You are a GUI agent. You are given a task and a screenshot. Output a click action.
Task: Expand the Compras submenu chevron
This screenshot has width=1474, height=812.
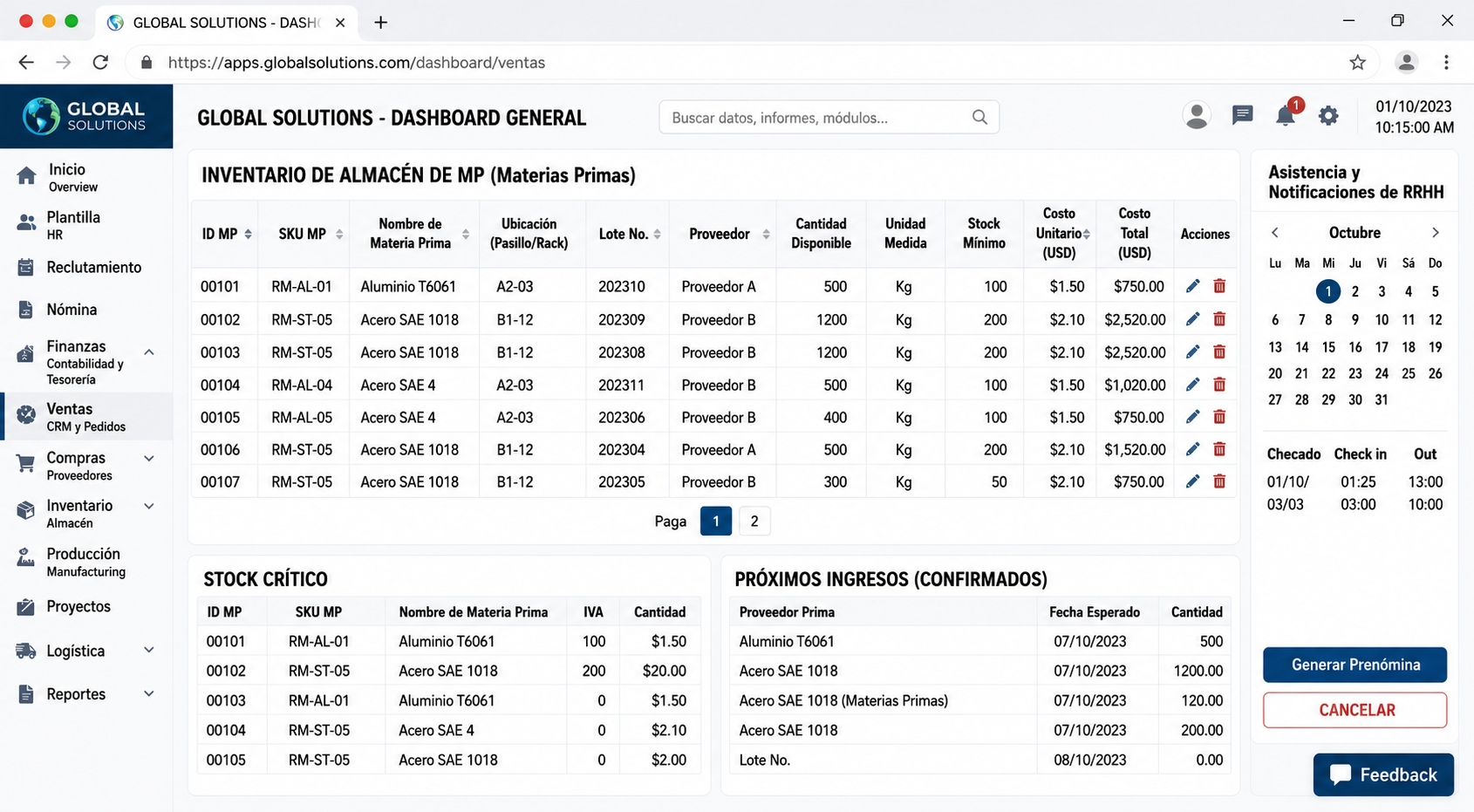pos(149,459)
